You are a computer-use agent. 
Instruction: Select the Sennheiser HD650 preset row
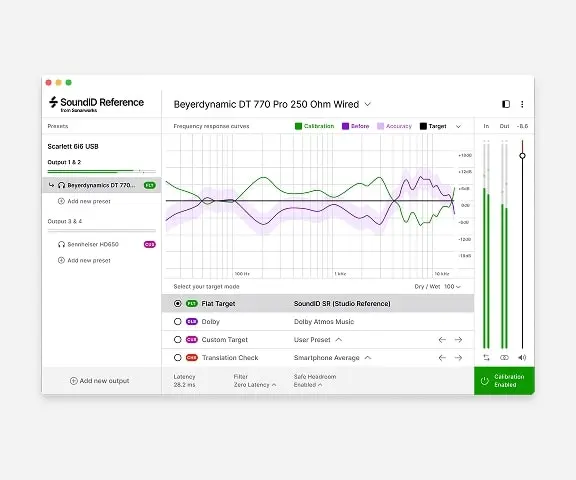(x=102, y=245)
